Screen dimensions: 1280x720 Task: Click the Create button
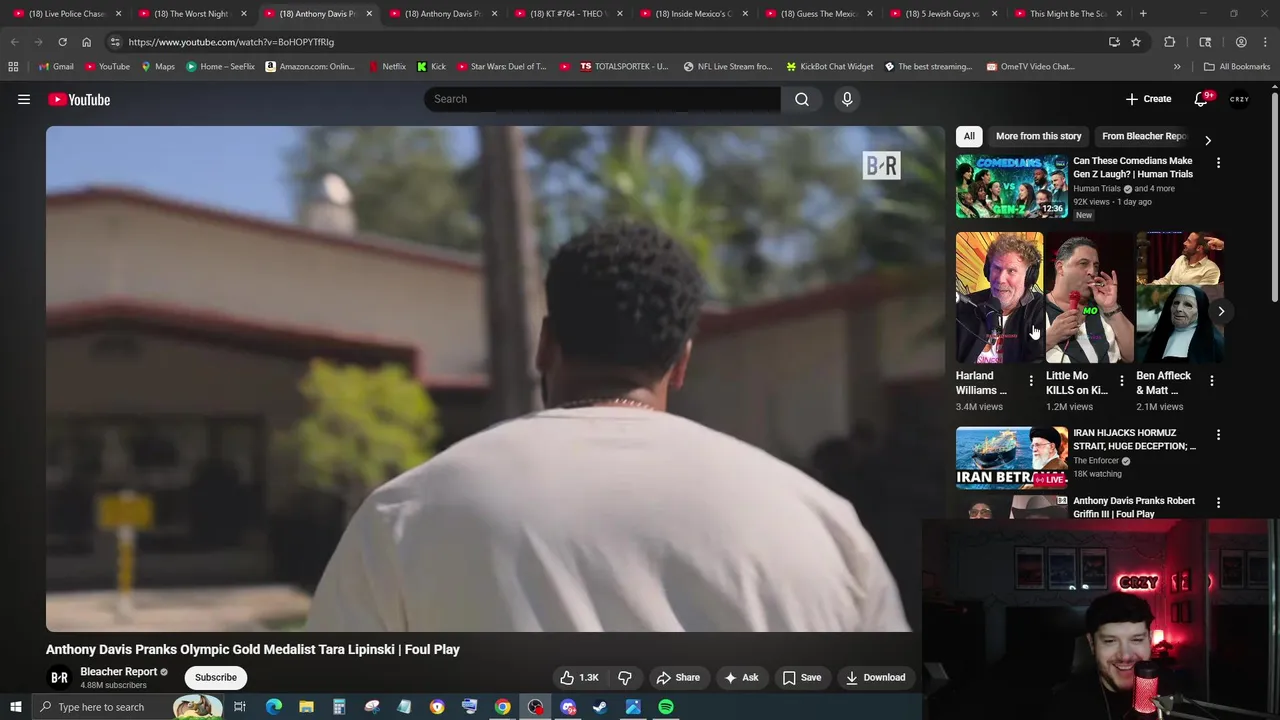point(1148,99)
